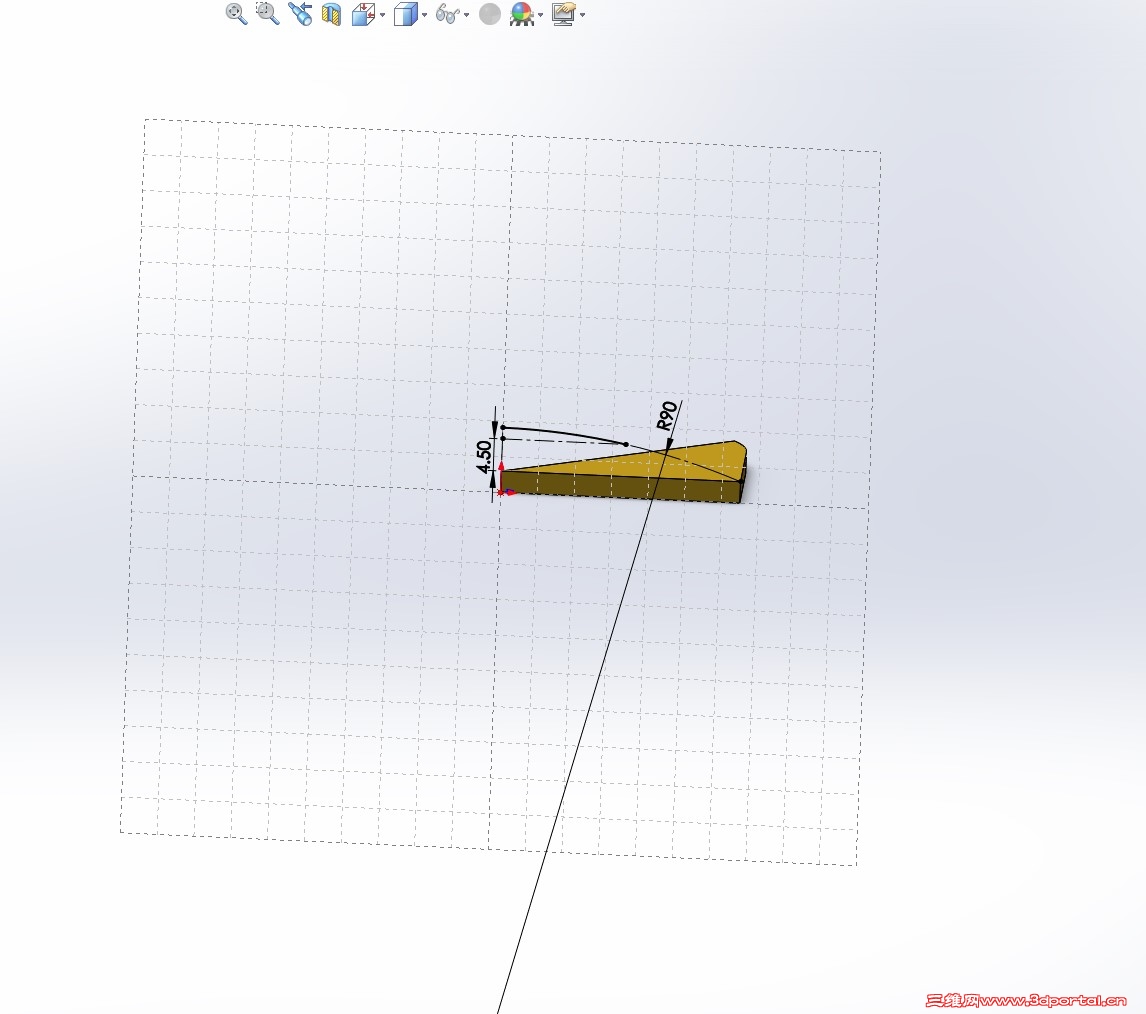The height and width of the screenshot is (1014, 1146).
Task: Toggle the Section View tool
Action: (x=332, y=15)
